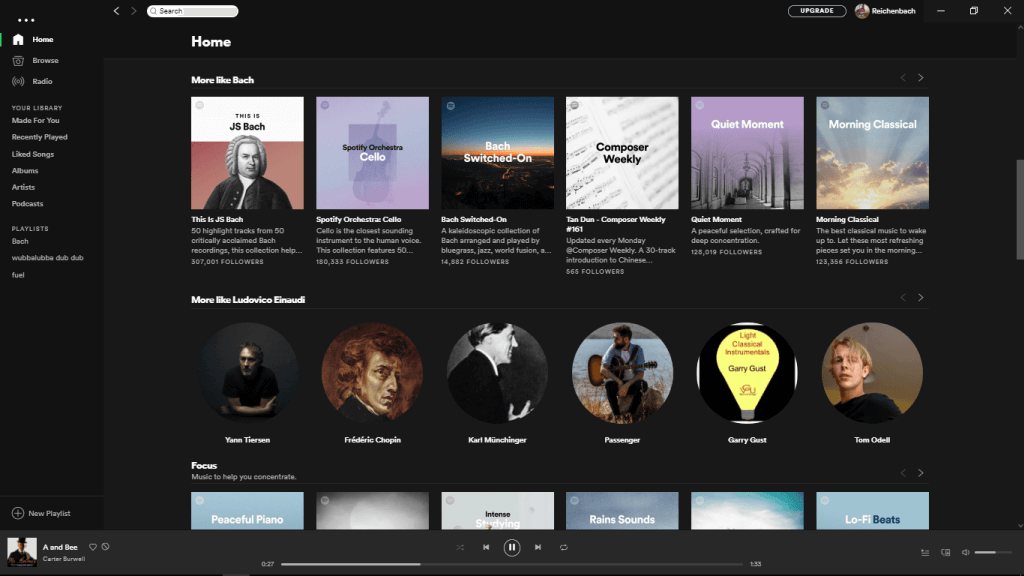This screenshot has height=576, width=1024.
Task: Seek within the song progress bar
Action: [x=512, y=564]
